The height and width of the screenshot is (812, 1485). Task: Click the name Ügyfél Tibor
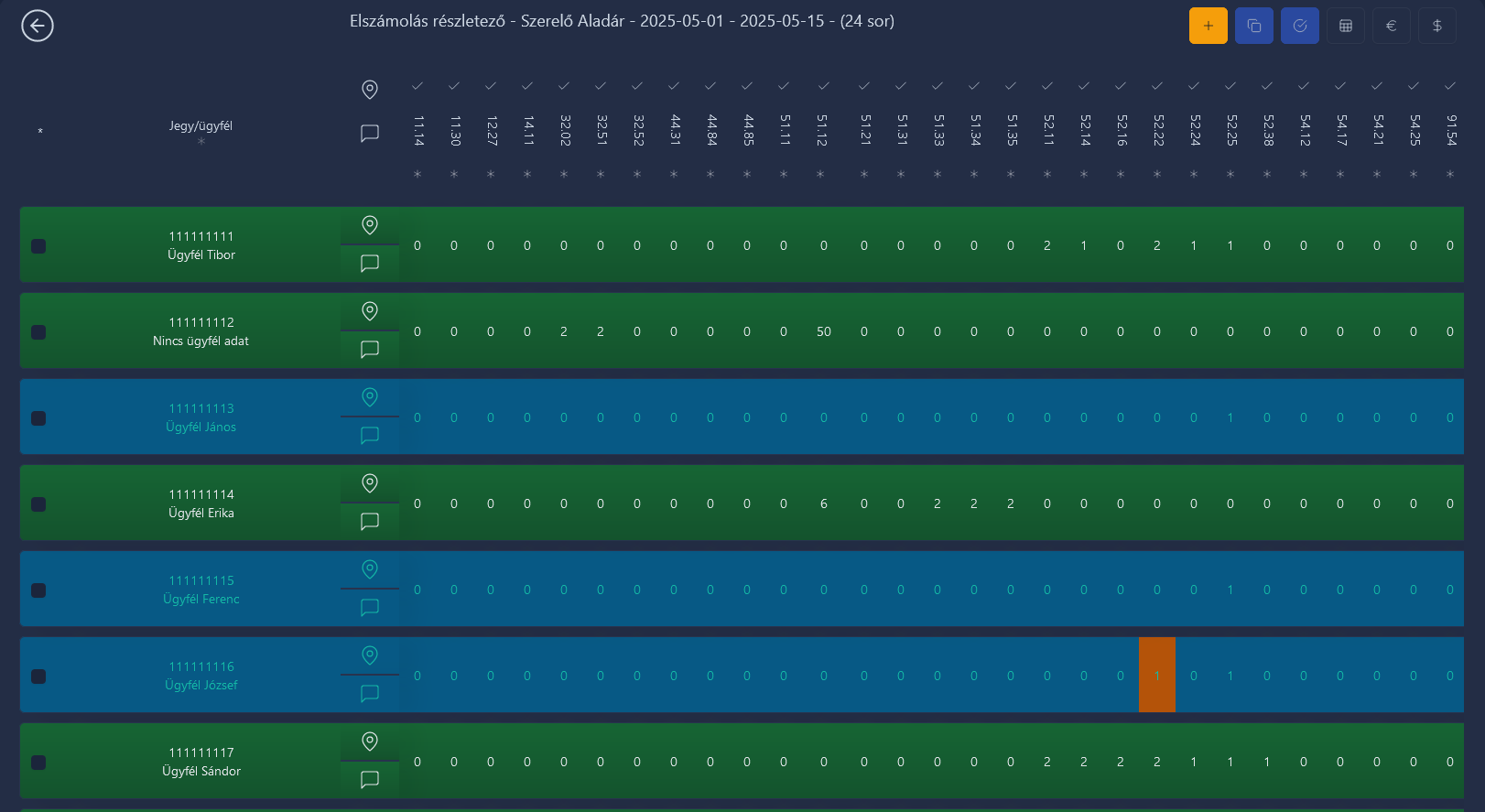(201, 255)
